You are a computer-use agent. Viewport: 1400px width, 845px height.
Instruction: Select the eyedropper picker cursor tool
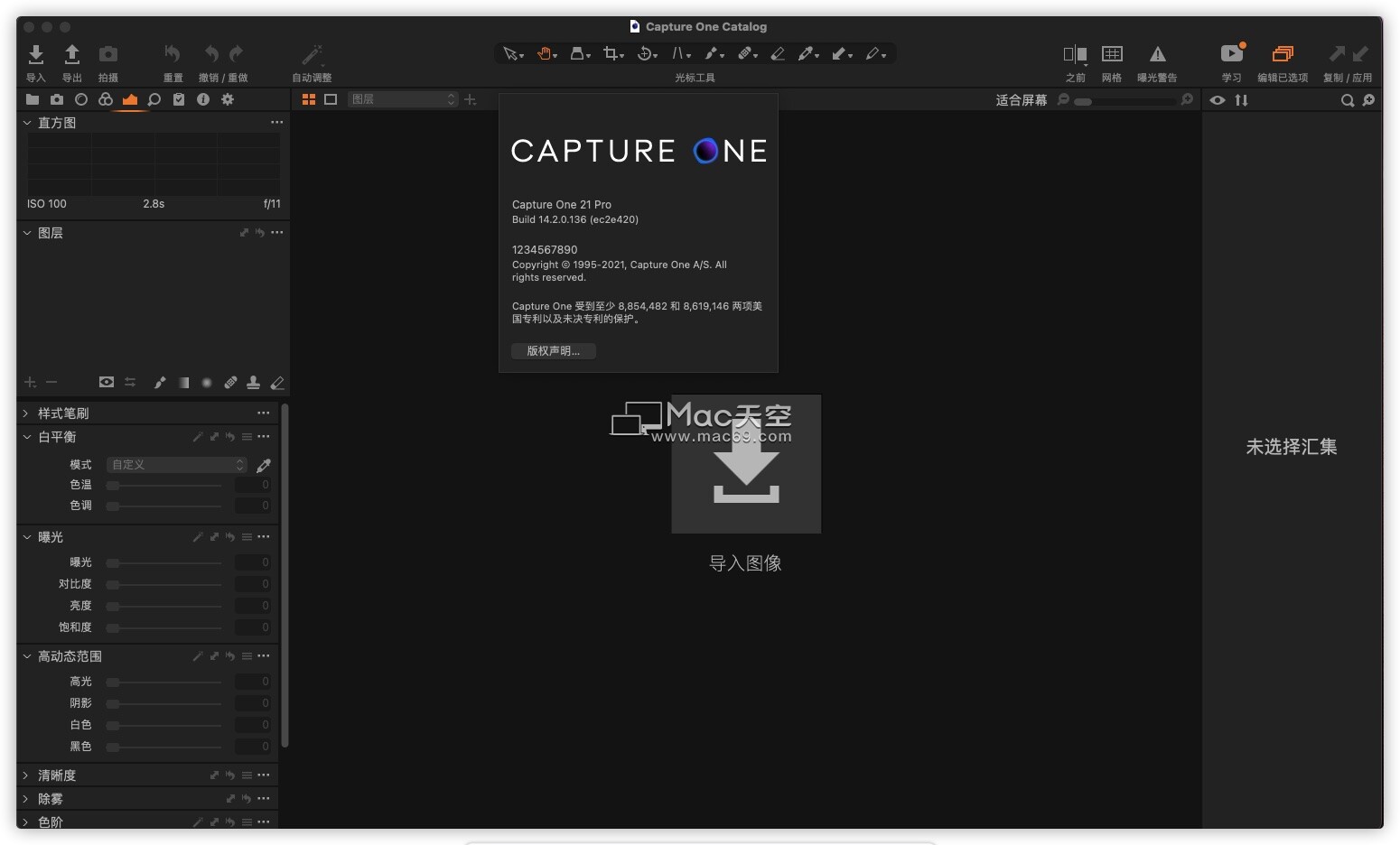click(807, 54)
